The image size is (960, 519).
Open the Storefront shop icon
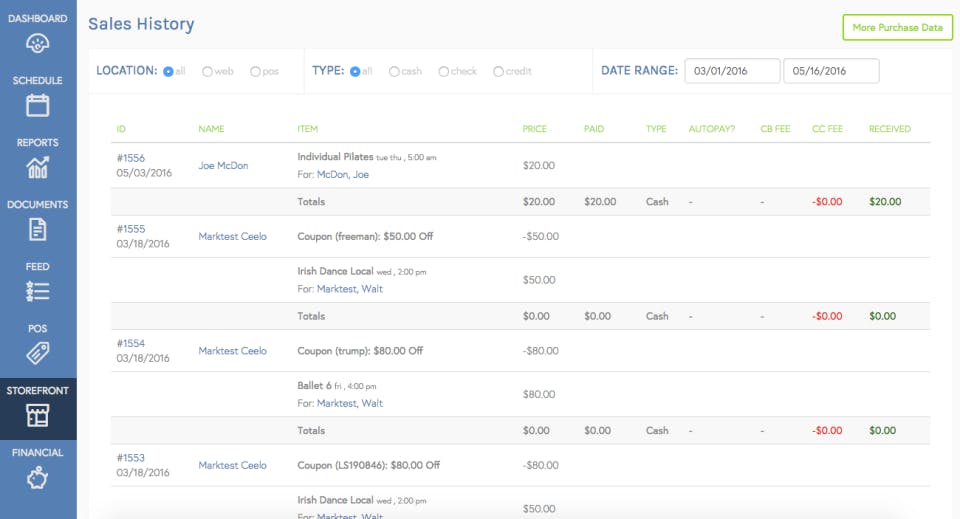point(38,415)
